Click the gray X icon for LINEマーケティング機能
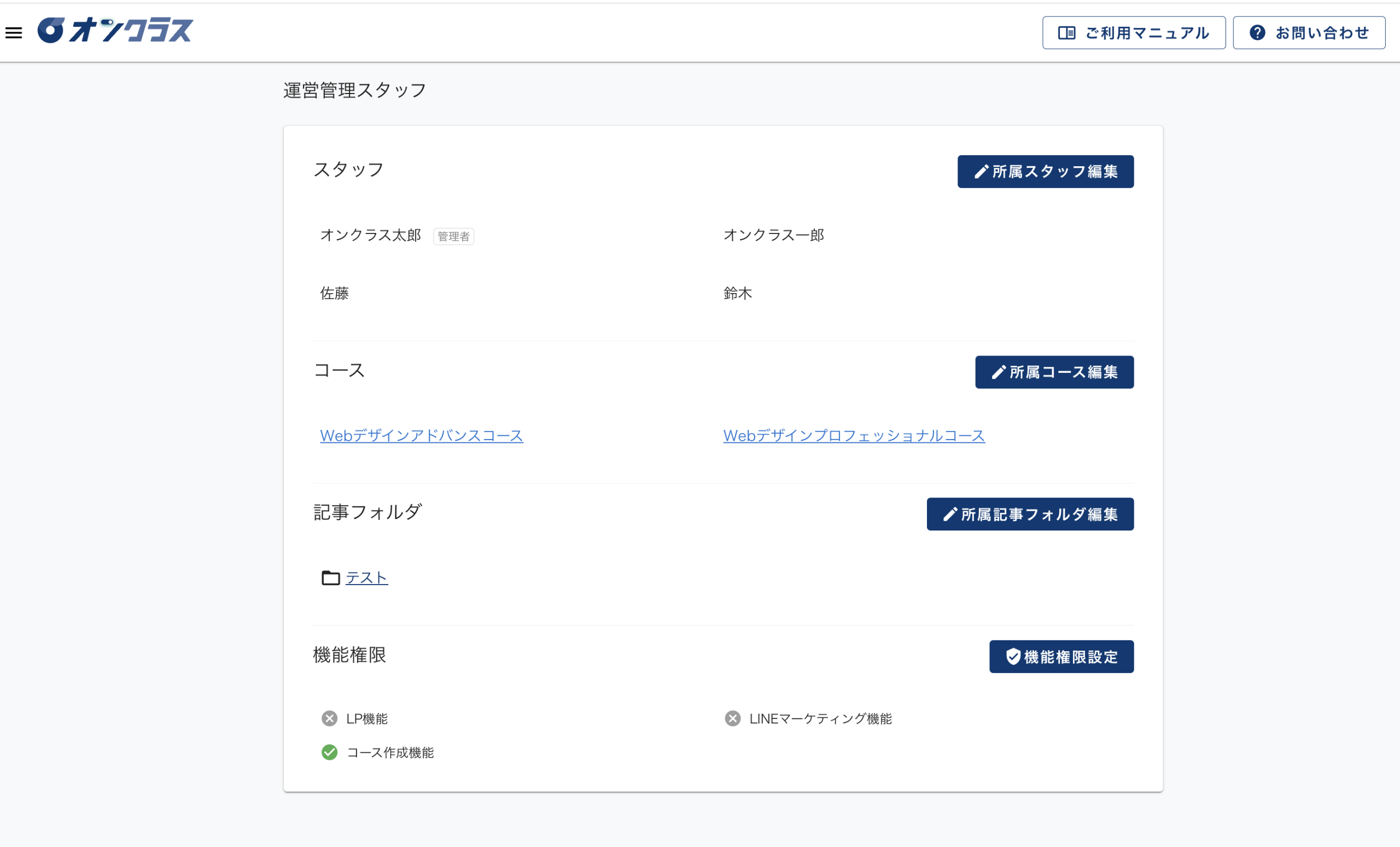Viewport: 1400px width, 847px height. coord(732,719)
